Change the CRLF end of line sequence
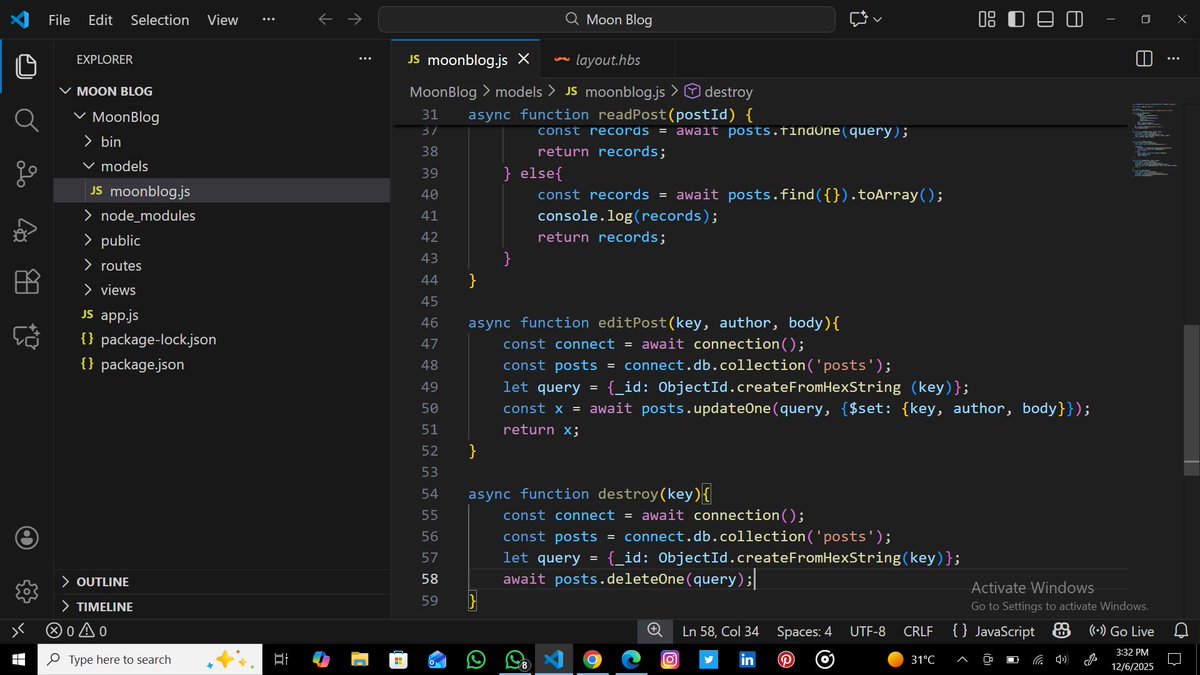The width and height of the screenshot is (1200, 675). pyautogui.click(x=918, y=631)
